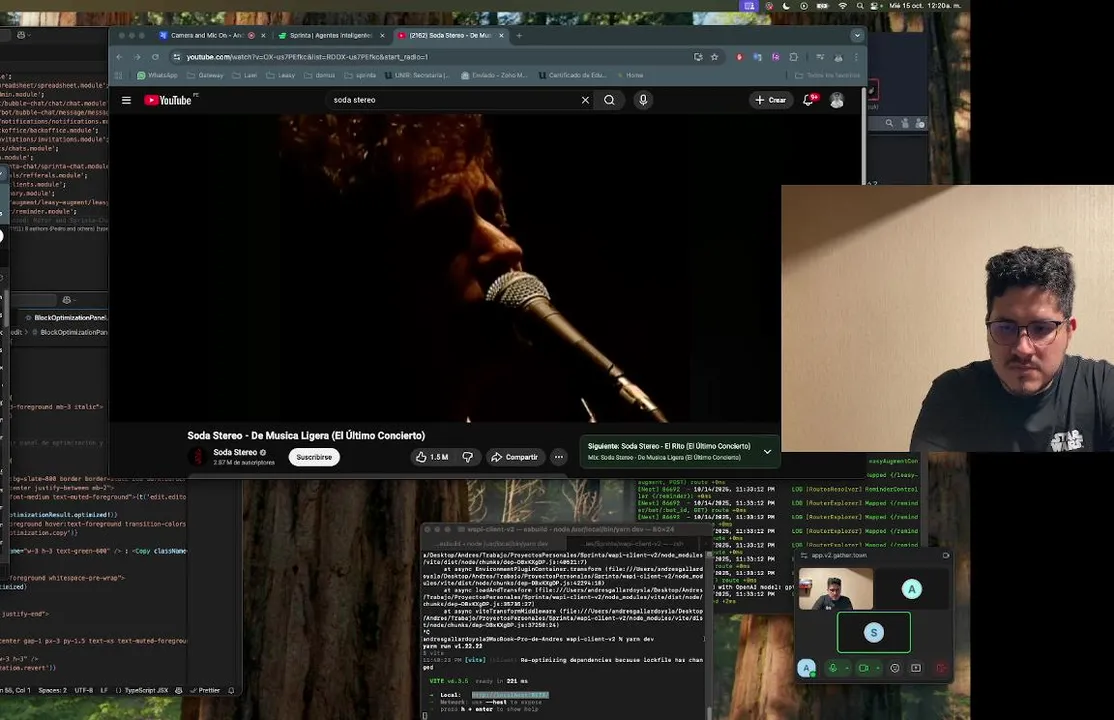Open the Home bookmark
Viewport: 1114px width, 720px height.
point(629,75)
